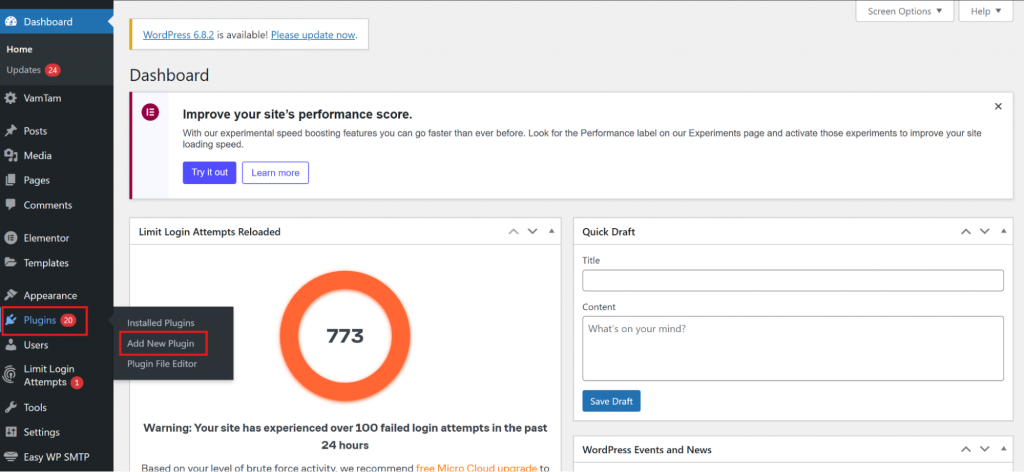Click the Quick Draft Title input field
Image resolution: width=1024 pixels, height=472 pixels.
(x=792, y=280)
